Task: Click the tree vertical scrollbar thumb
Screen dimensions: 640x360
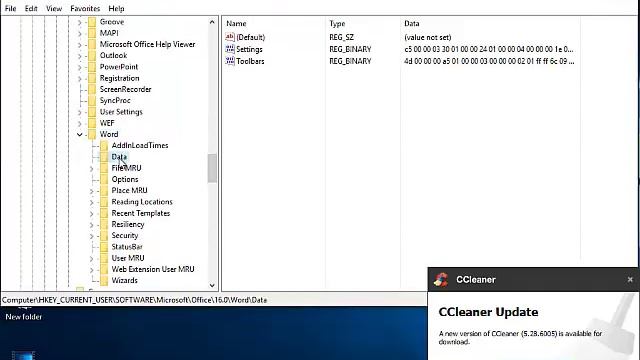Action: click(x=212, y=168)
